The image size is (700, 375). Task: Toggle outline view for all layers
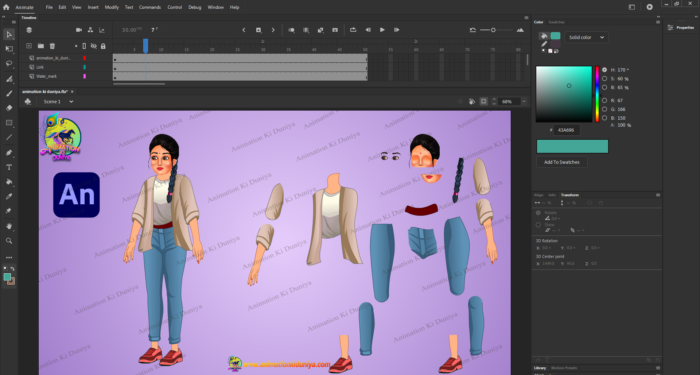[84, 46]
